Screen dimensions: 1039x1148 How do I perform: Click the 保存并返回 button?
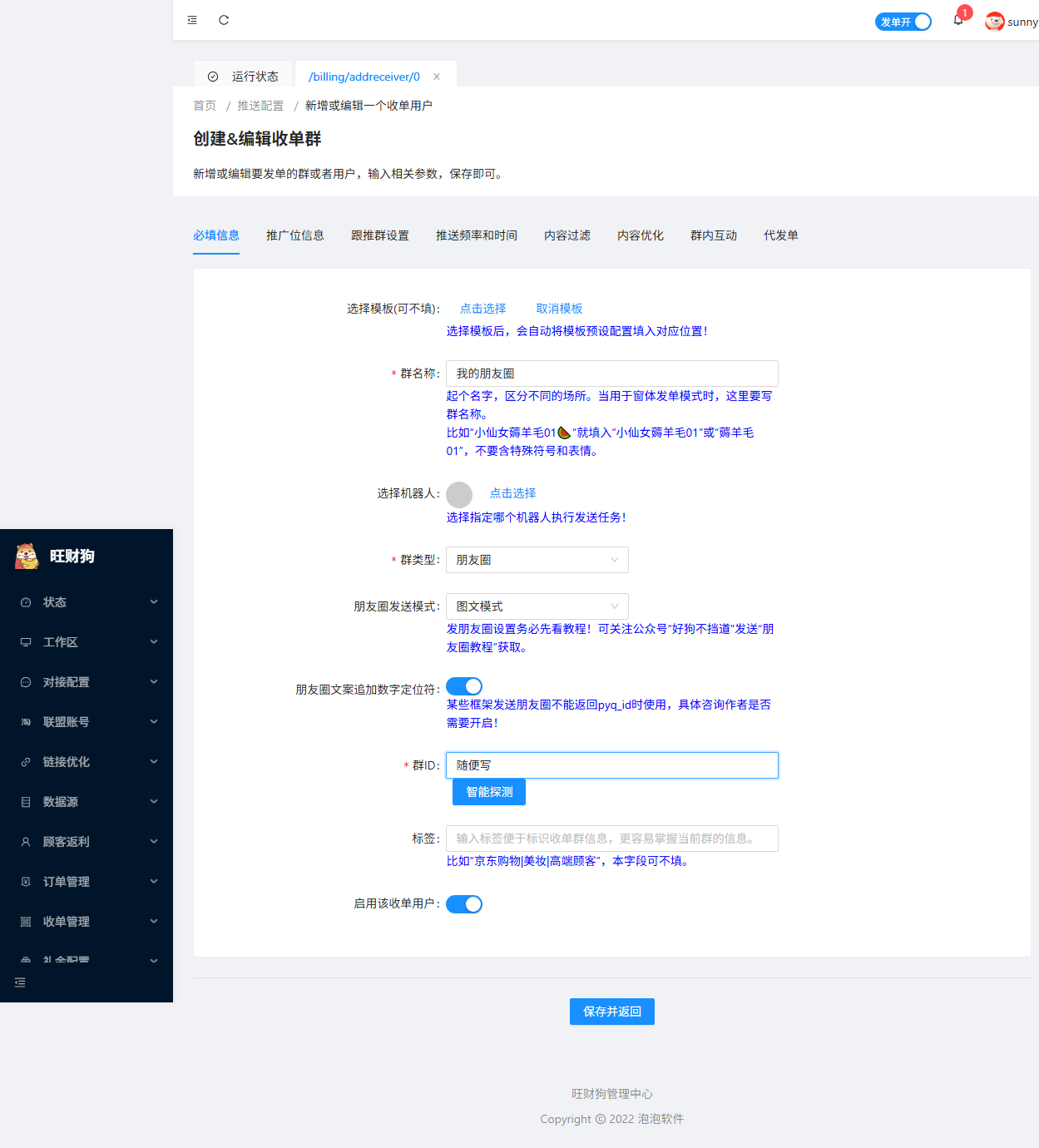pyautogui.click(x=612, y=1012)
